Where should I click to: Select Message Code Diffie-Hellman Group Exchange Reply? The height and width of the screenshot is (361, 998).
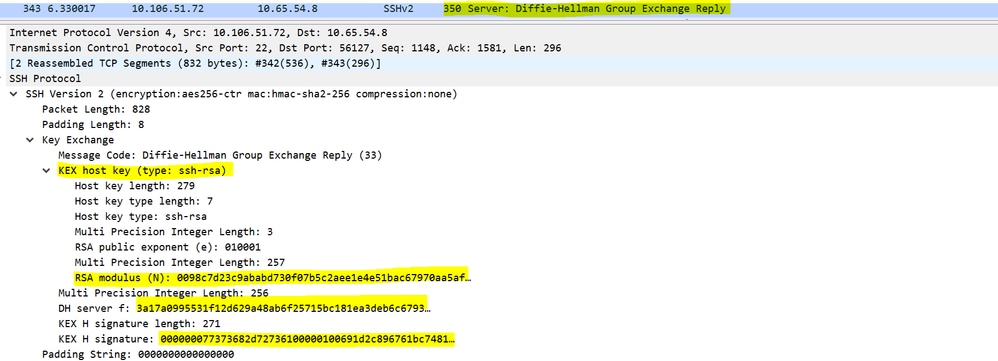[x=220, y=155]
